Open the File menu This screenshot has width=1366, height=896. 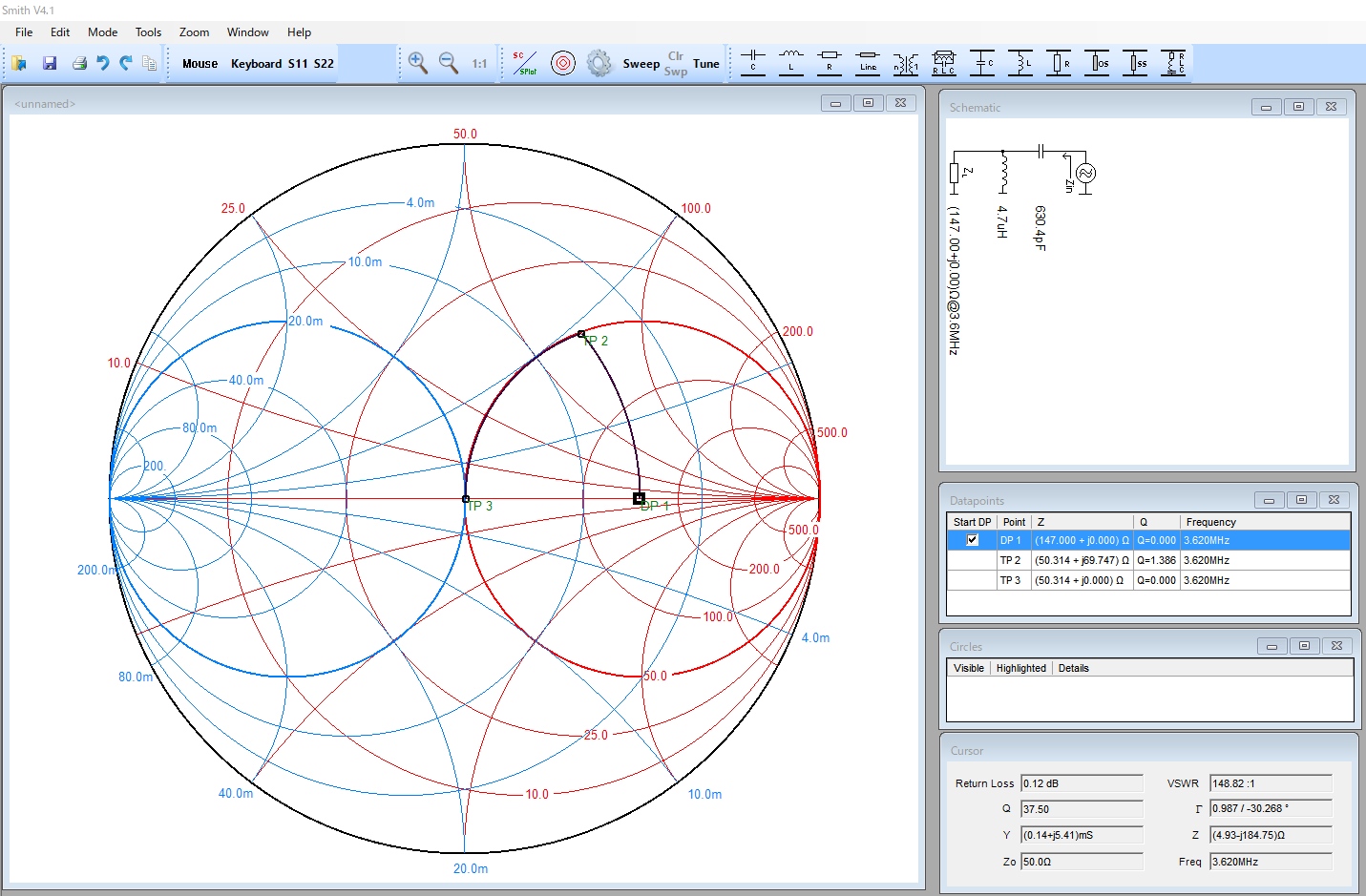(x=24, y=32)
